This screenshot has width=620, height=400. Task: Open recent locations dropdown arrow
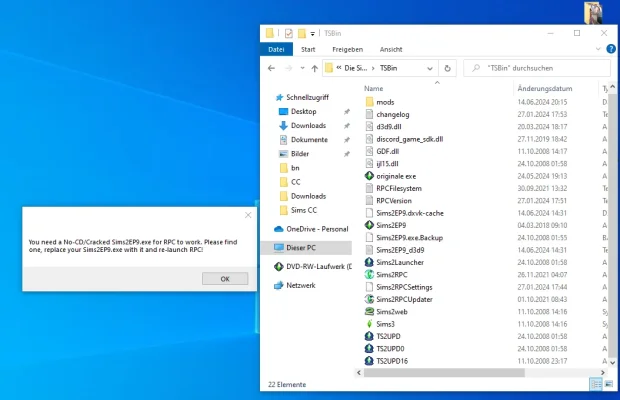[302, 68]
